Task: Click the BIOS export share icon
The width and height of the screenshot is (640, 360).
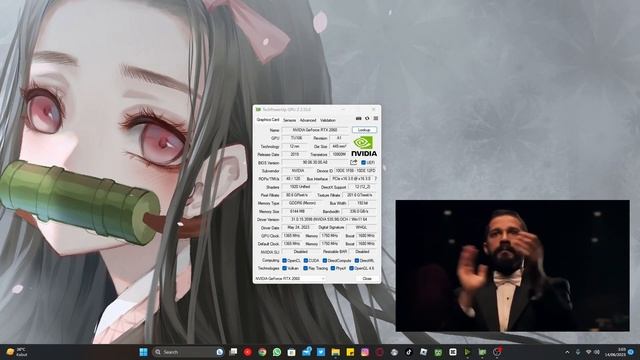Action: tap(353, 162)
